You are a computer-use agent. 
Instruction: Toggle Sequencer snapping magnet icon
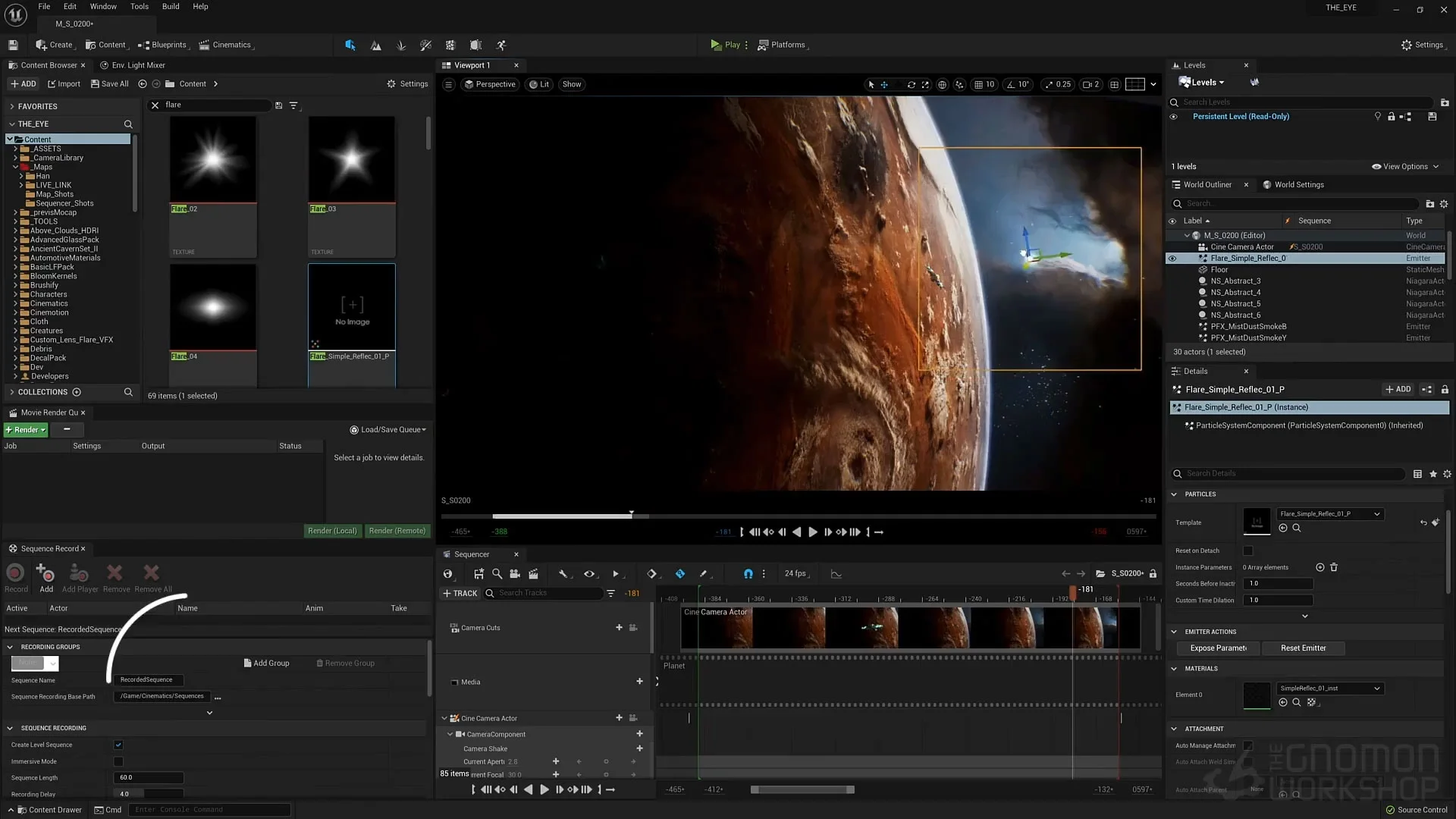748,574
